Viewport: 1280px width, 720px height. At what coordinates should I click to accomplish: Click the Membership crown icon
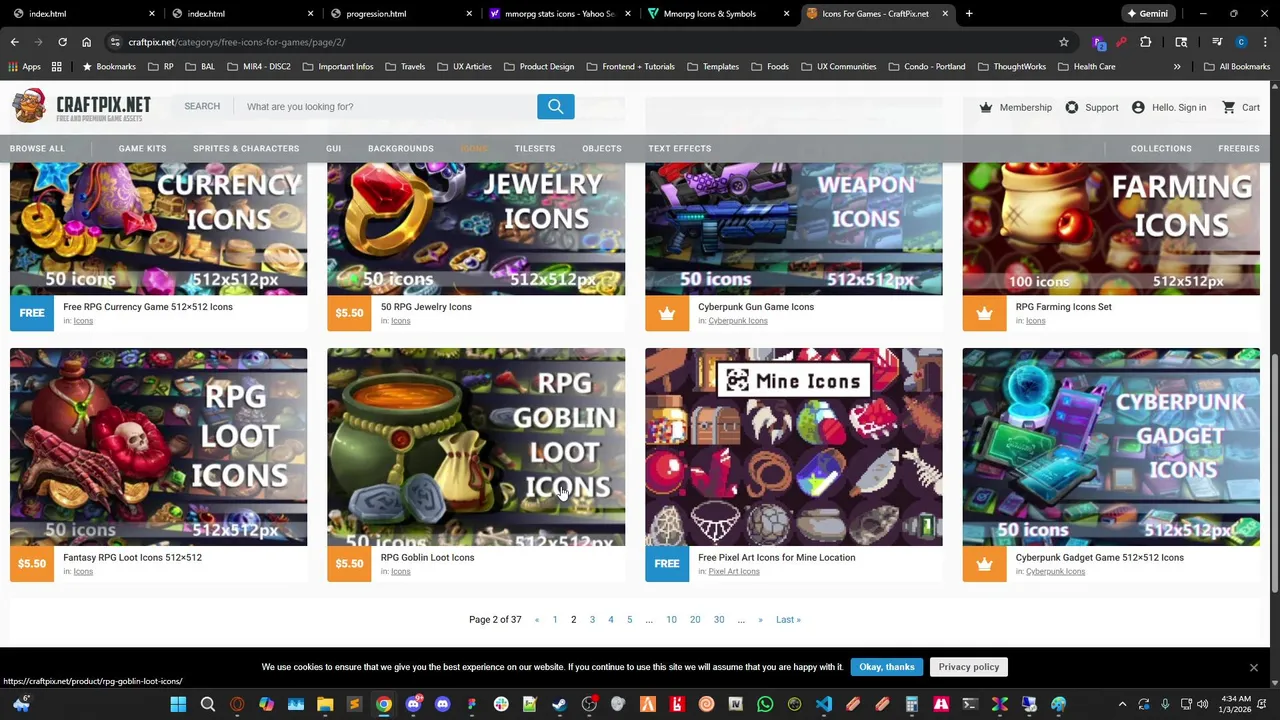point(986,107)
